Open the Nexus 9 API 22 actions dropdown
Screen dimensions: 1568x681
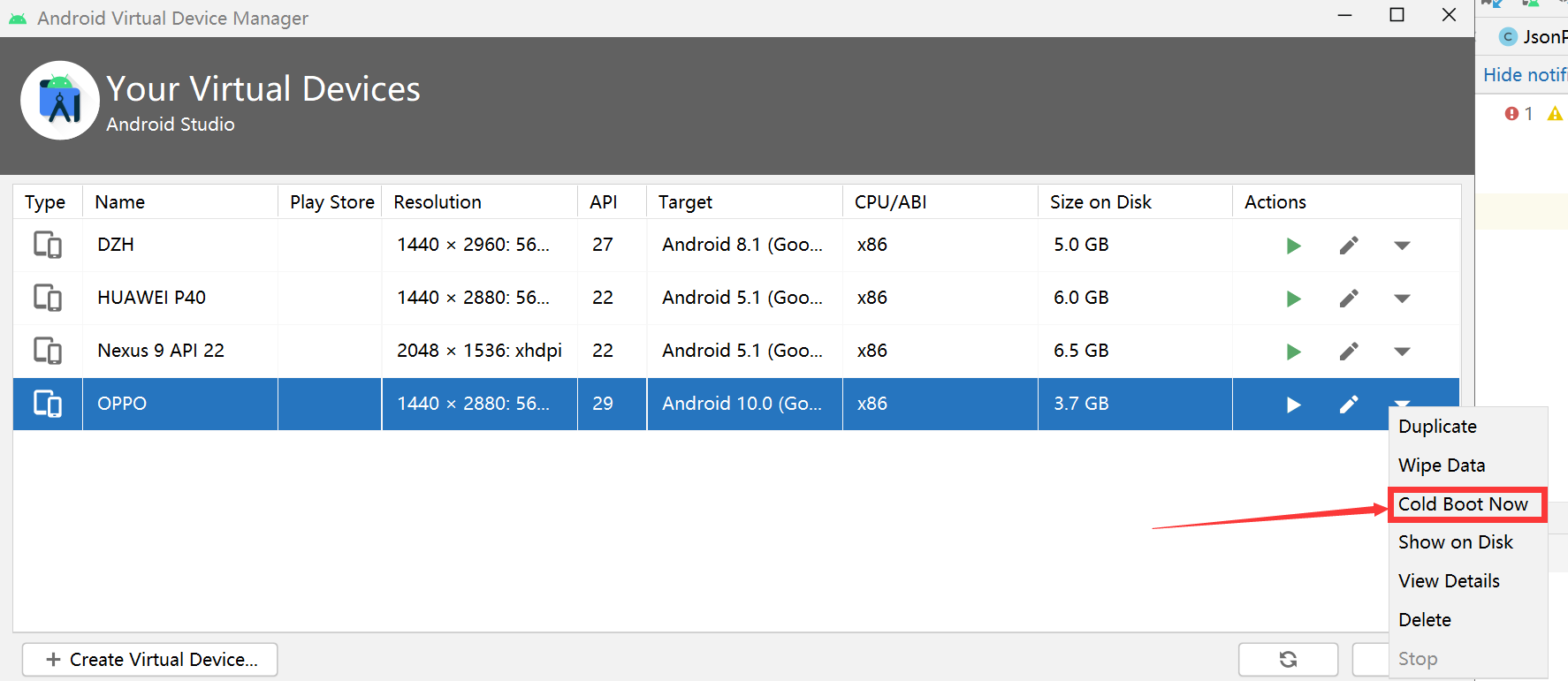point(1402,352)
